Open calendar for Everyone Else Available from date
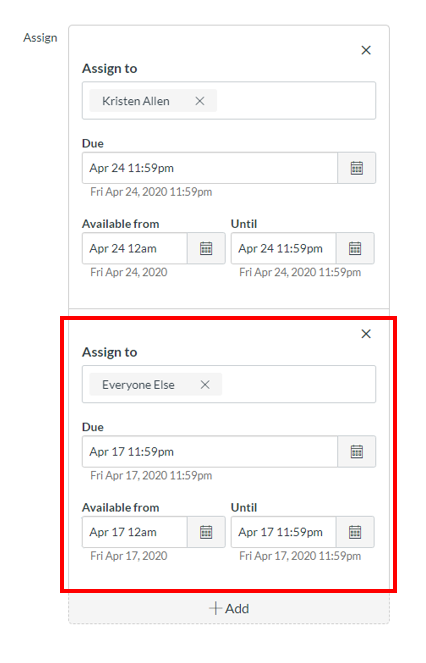Viewport: 426px width, 663px height. tap(206, 532)
